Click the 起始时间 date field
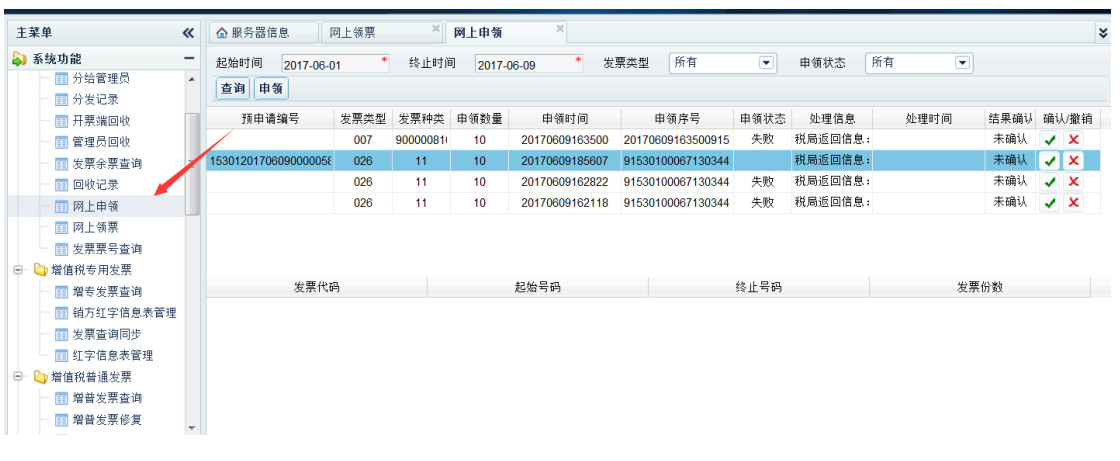This screenshot has height=461, width=1120. click(x=336, y=64)
